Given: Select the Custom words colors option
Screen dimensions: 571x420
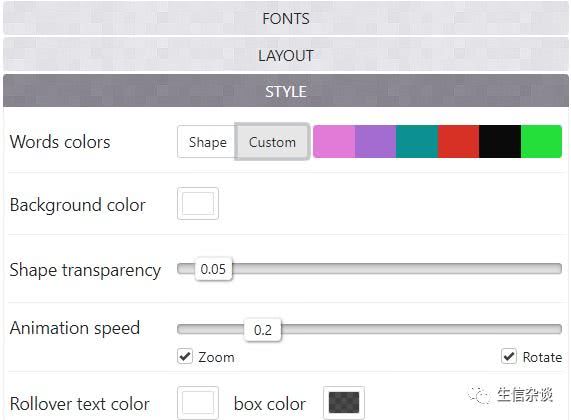Looking at the screenshot, I should (x=272, y=142).
